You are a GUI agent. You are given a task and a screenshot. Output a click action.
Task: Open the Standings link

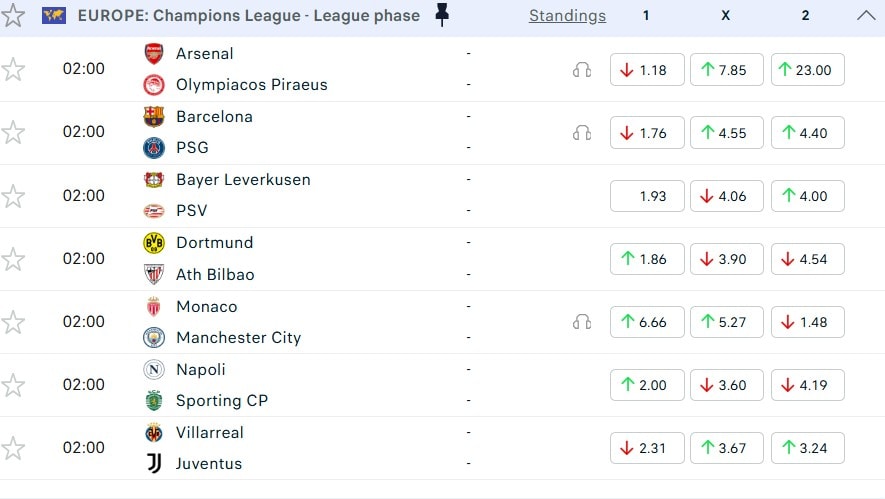pos(567,16)
